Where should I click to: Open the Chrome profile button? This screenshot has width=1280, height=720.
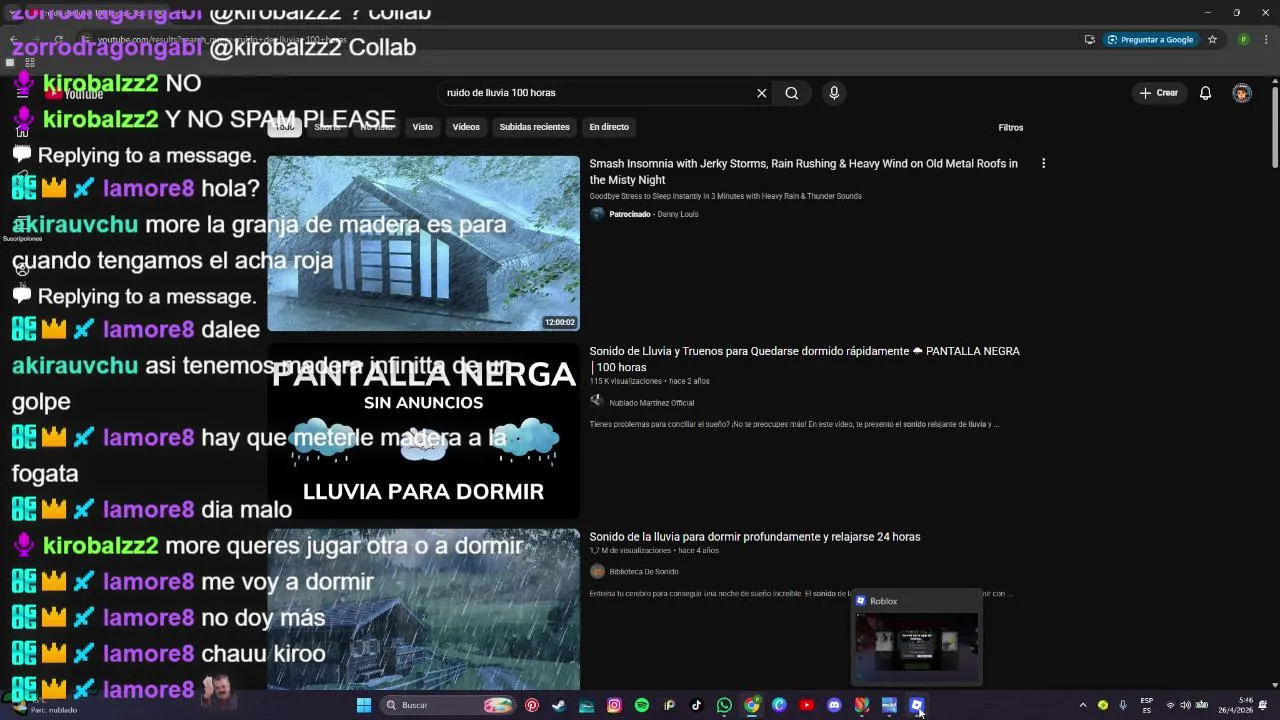(x=1243, y=40)
